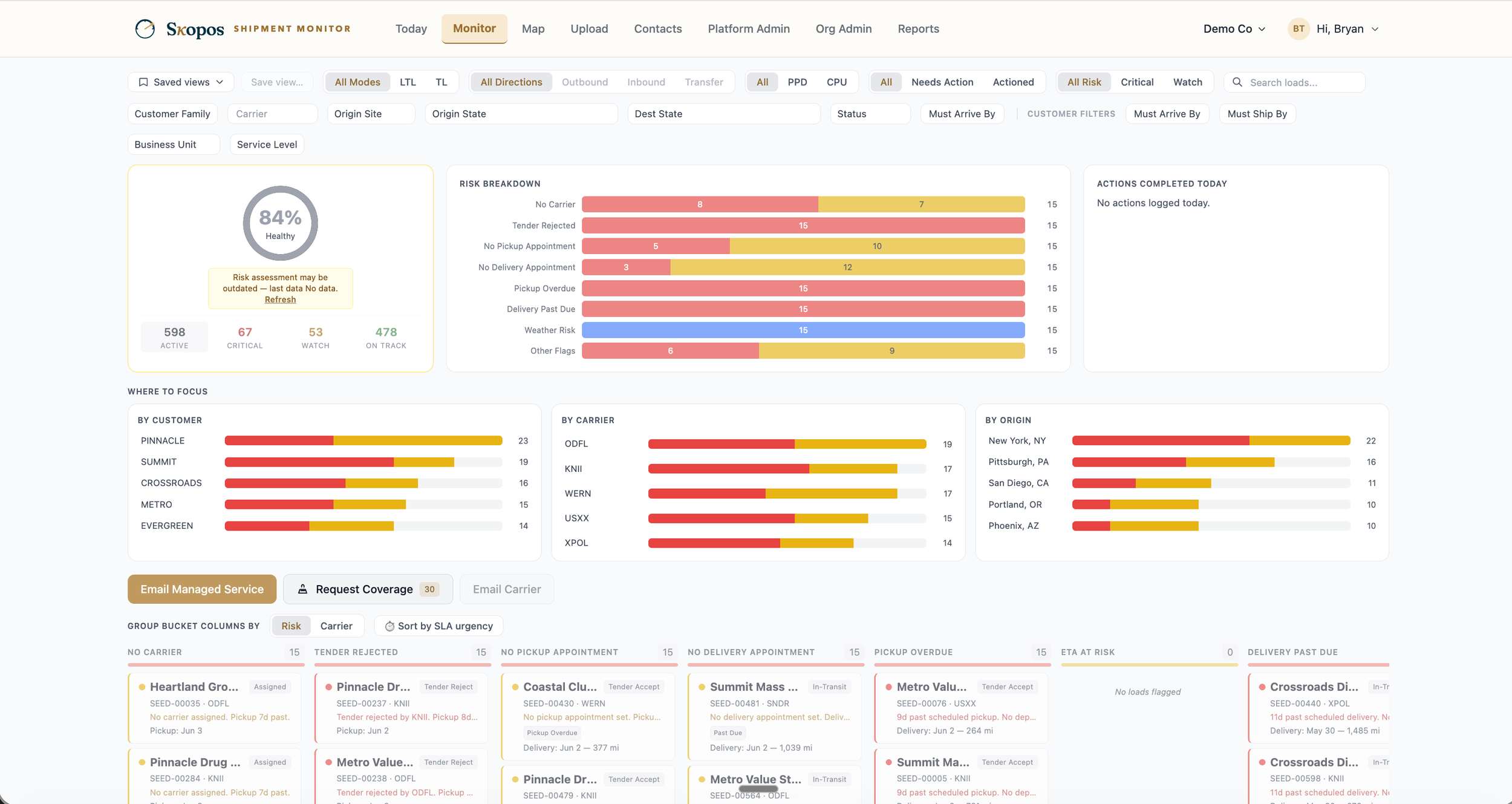Click the Skopos compass logo icon
Screen dimensions: 1512x804
[145, 28]
